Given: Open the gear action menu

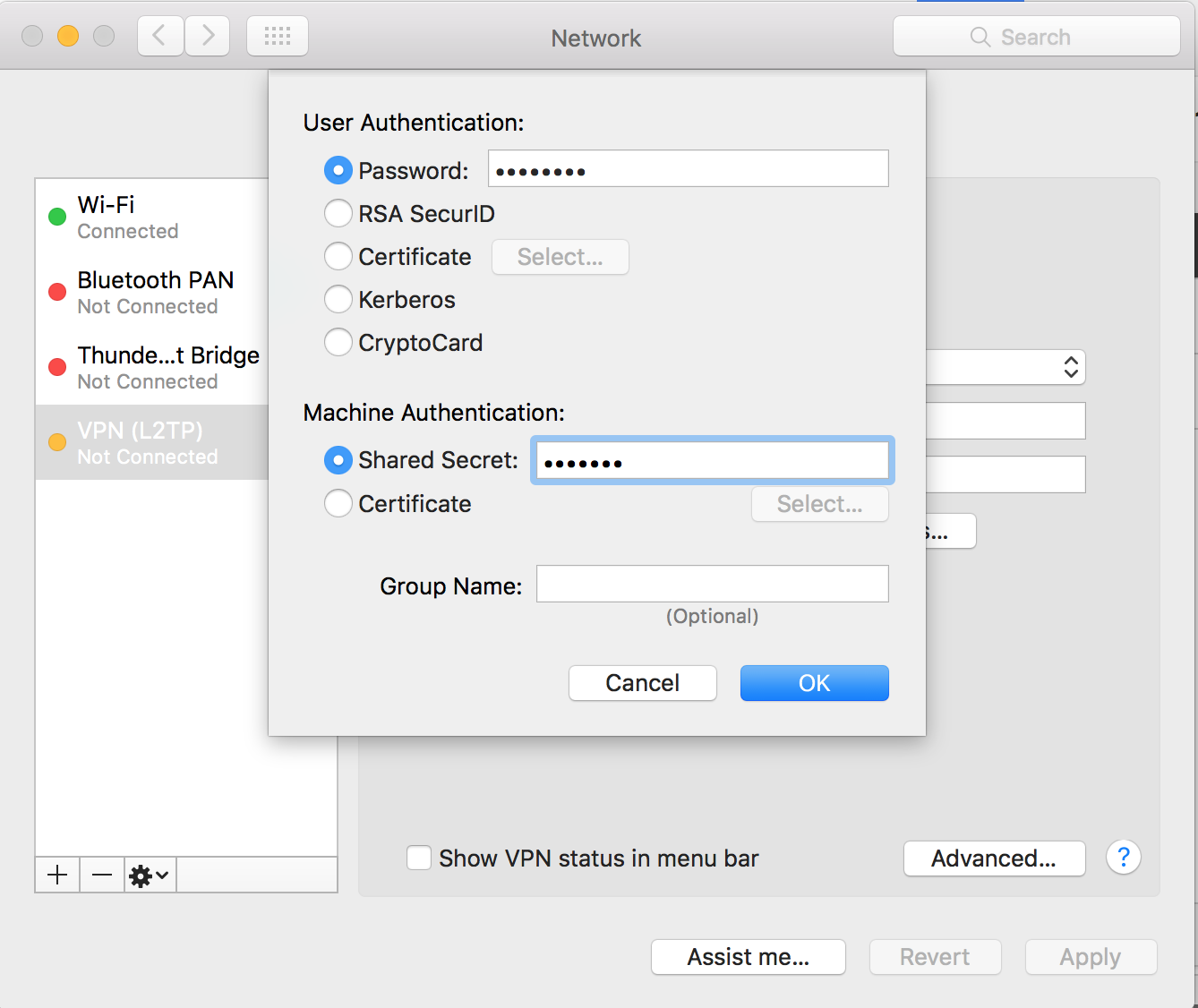Looking at the screenshot, I should point(150,875).
